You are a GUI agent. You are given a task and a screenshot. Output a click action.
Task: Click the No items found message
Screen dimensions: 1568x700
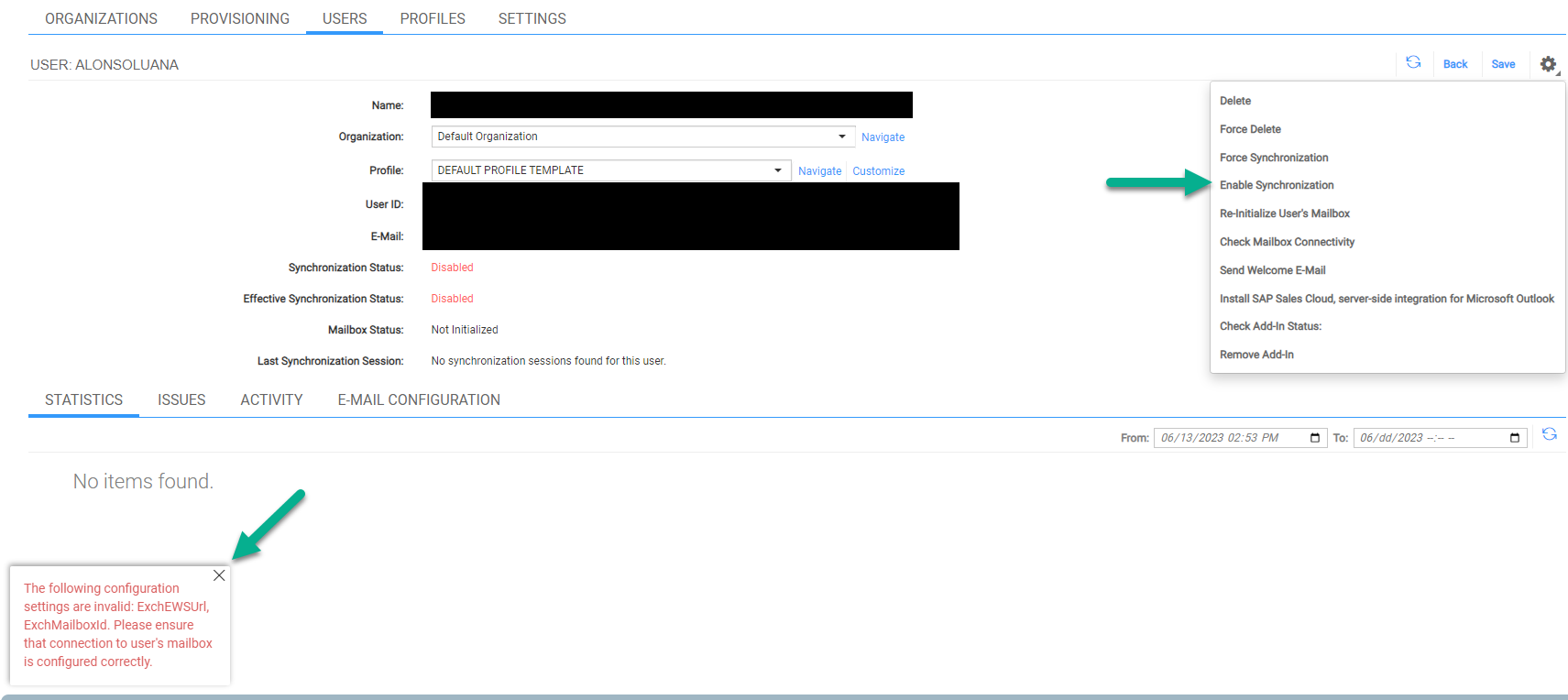(143, 481)
